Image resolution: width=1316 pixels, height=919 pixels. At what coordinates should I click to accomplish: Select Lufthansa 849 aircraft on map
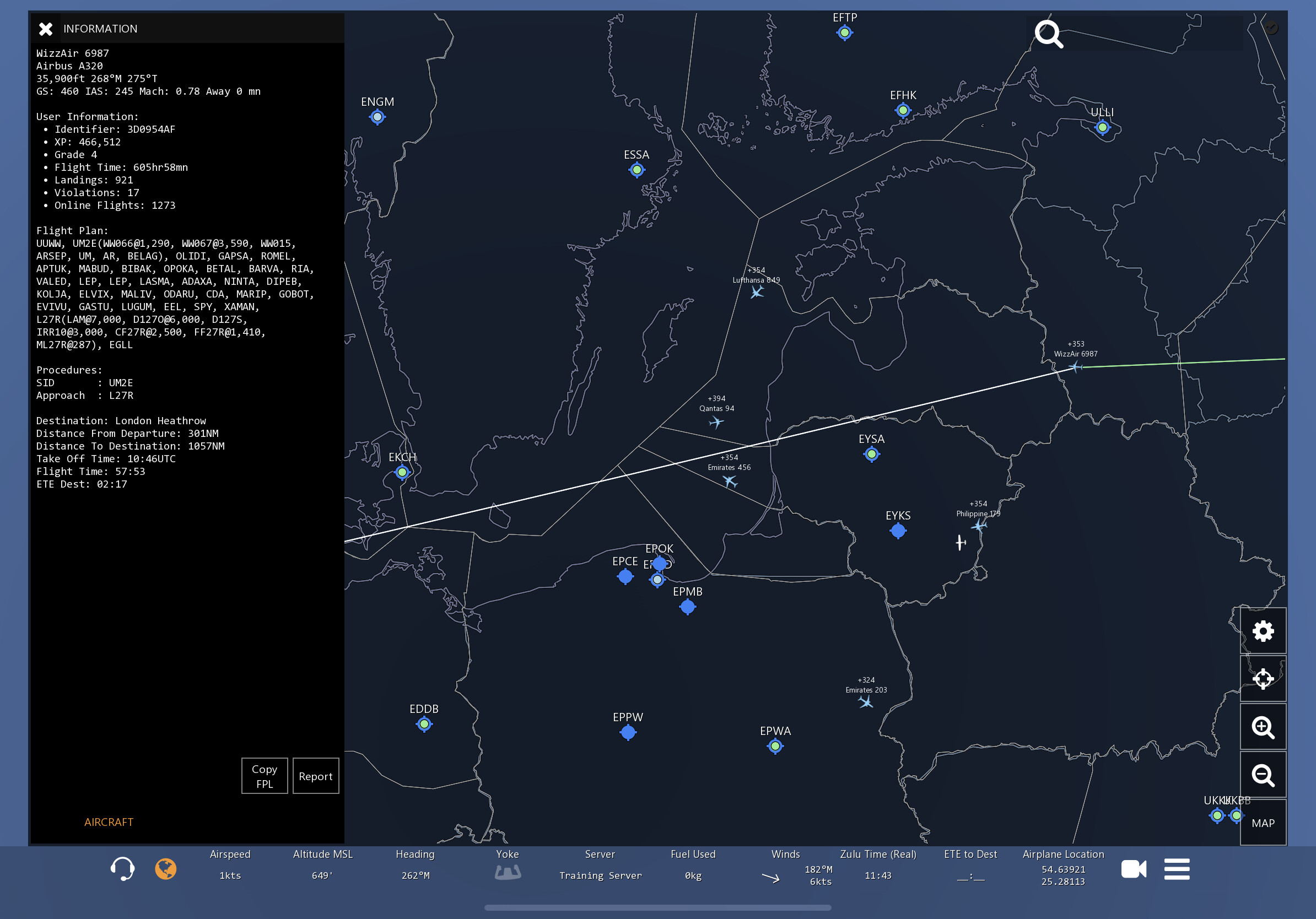(757, 292)
